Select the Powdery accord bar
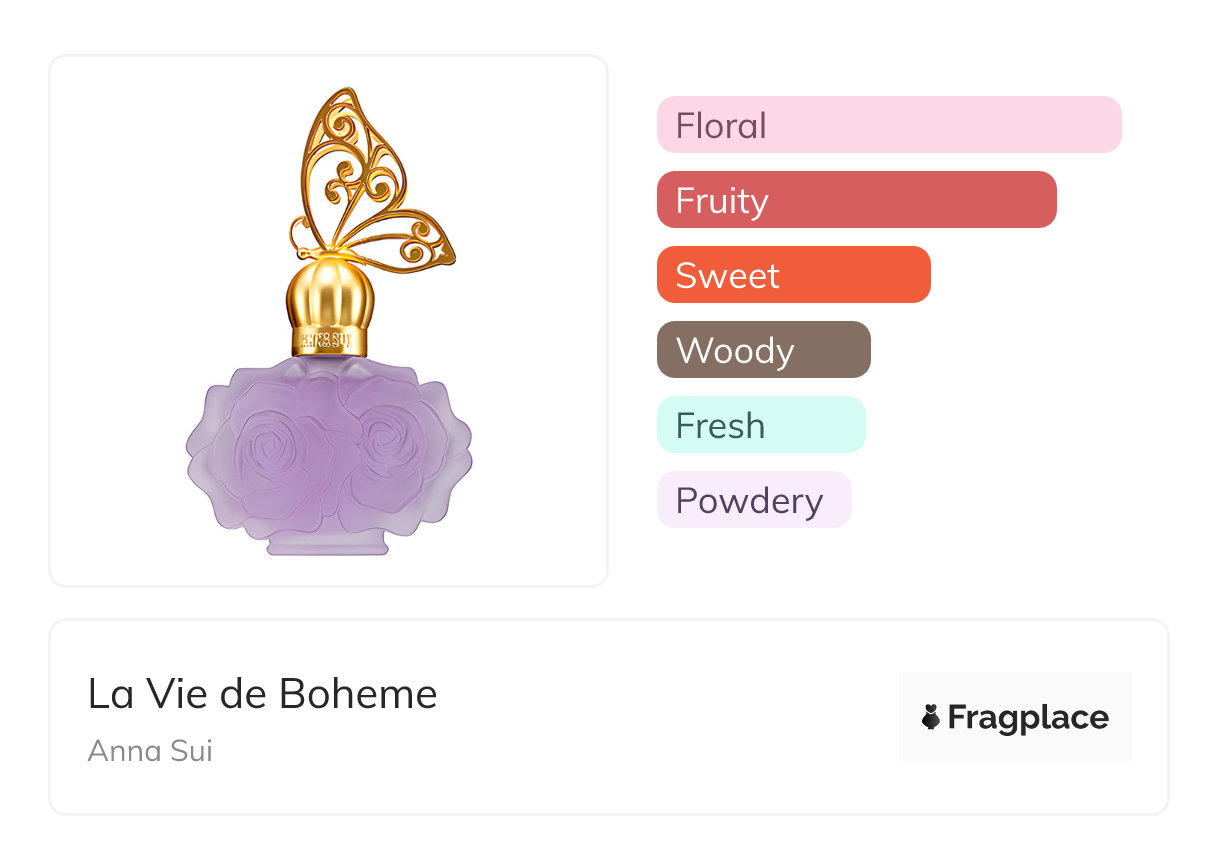Image resolution: width=1218 pixels, height=864 pixels. (x=753, y=500)
